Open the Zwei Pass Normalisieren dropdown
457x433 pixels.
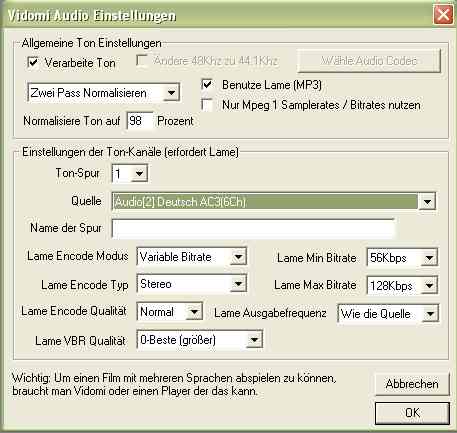click(x=104, y=93)
